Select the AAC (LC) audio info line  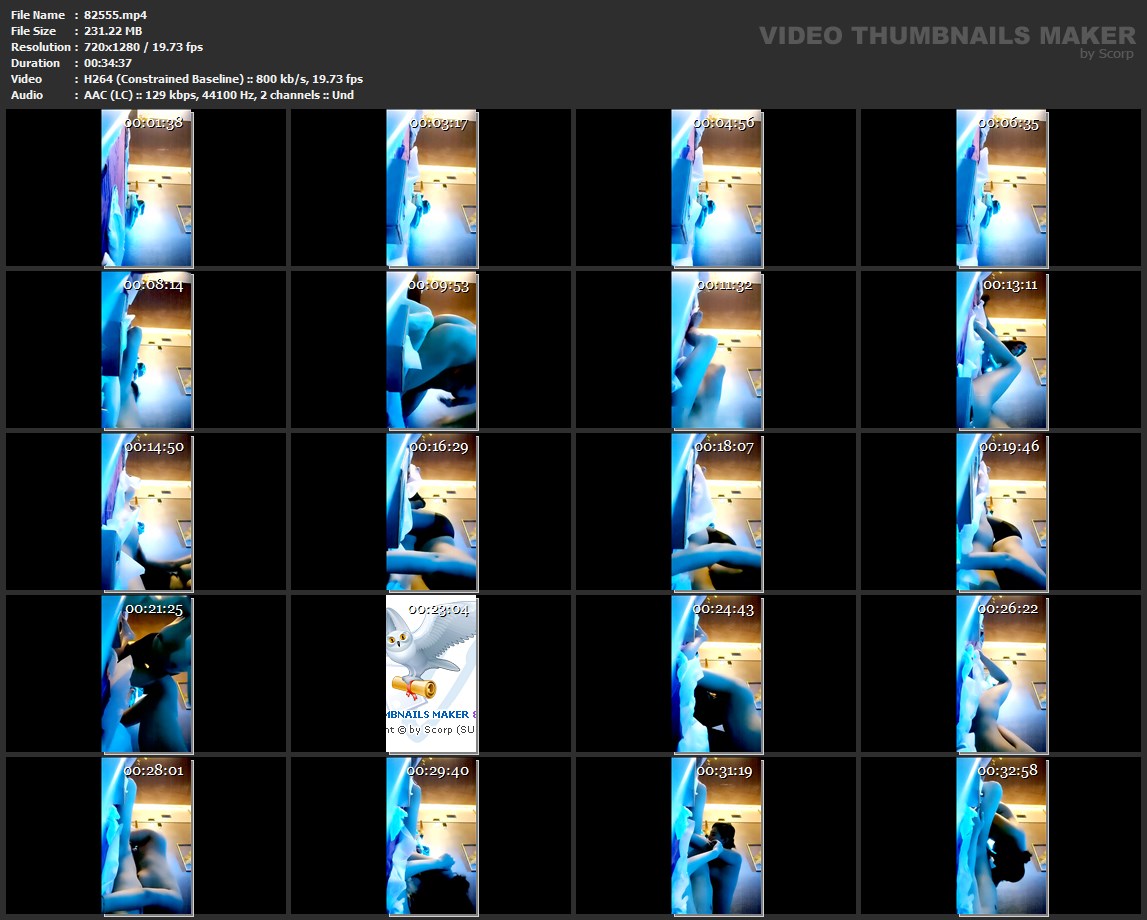tap(219, 95)
